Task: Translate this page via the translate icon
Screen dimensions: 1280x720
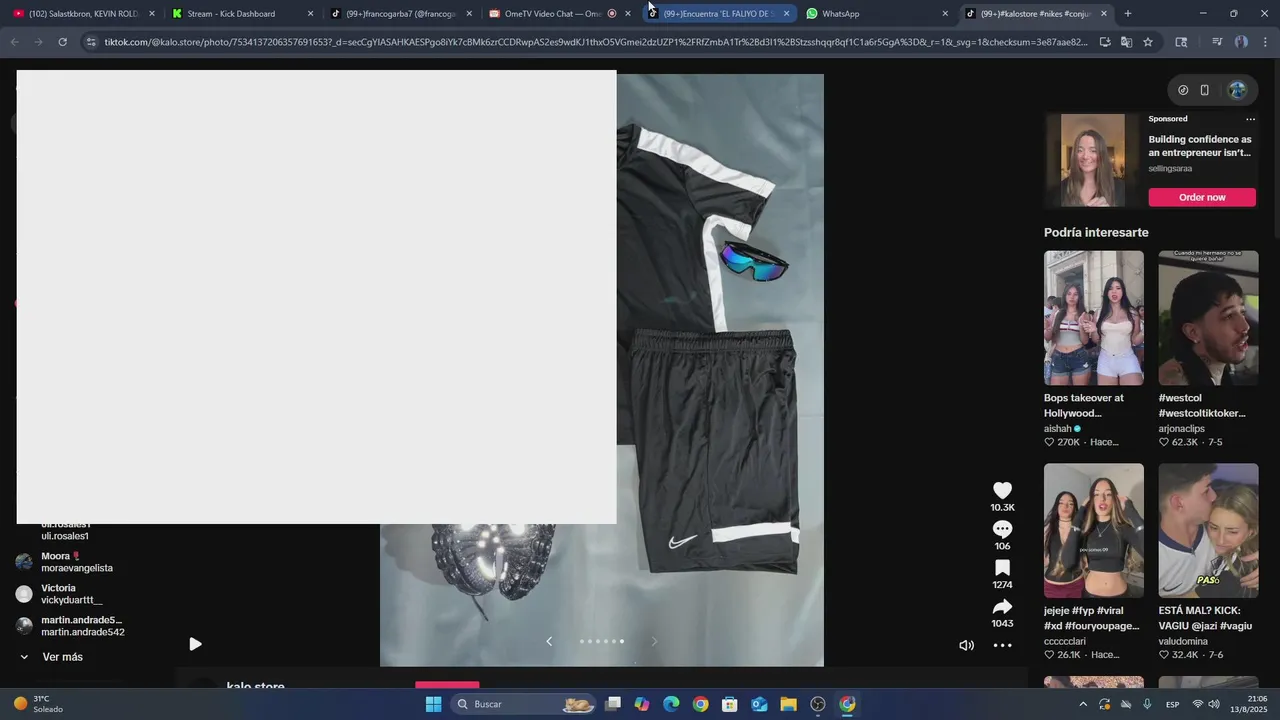Action: coord(1126,42)
